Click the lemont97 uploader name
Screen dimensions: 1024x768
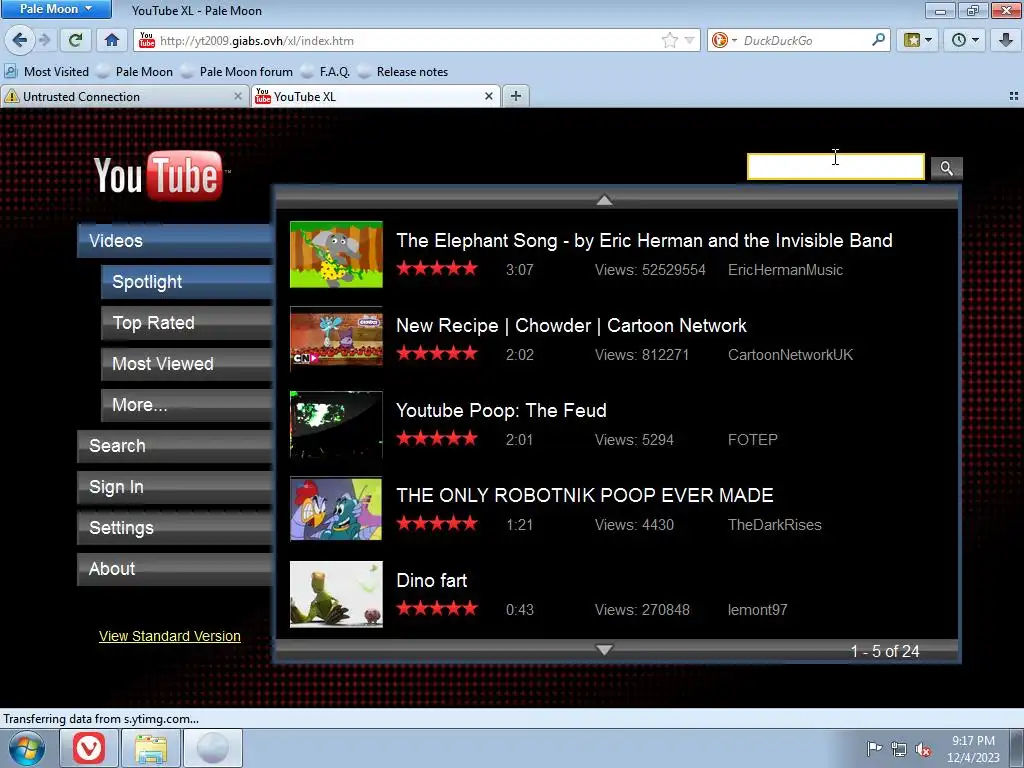[x=758, y=609]
